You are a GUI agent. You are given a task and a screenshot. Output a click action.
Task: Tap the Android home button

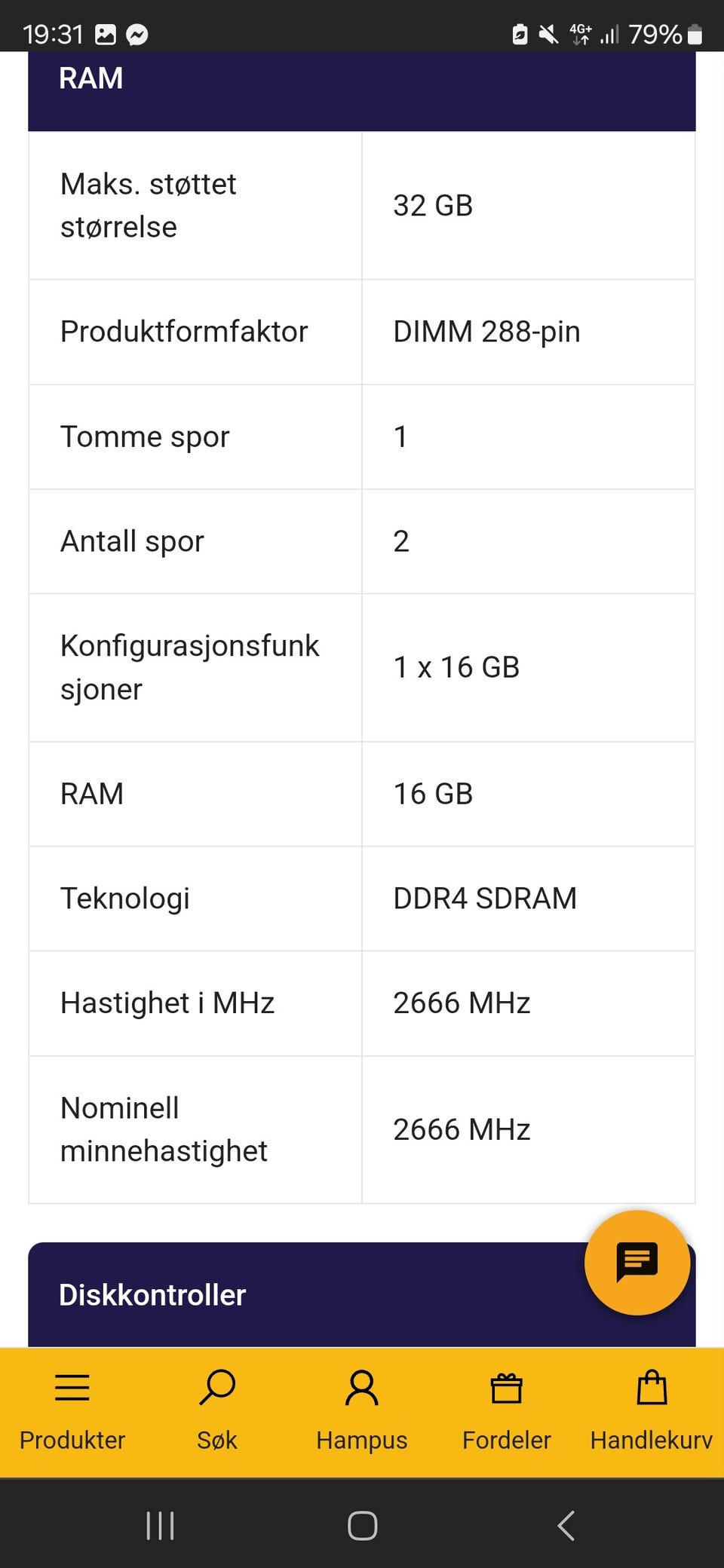[362, 1526]
